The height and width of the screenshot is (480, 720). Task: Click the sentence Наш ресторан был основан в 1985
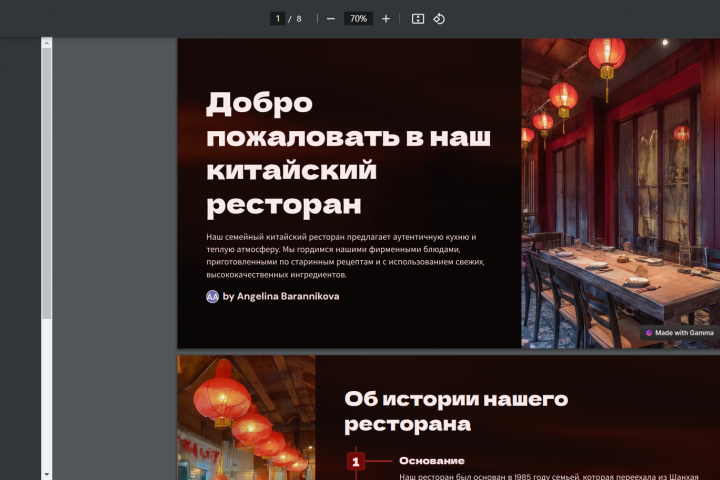549,476
